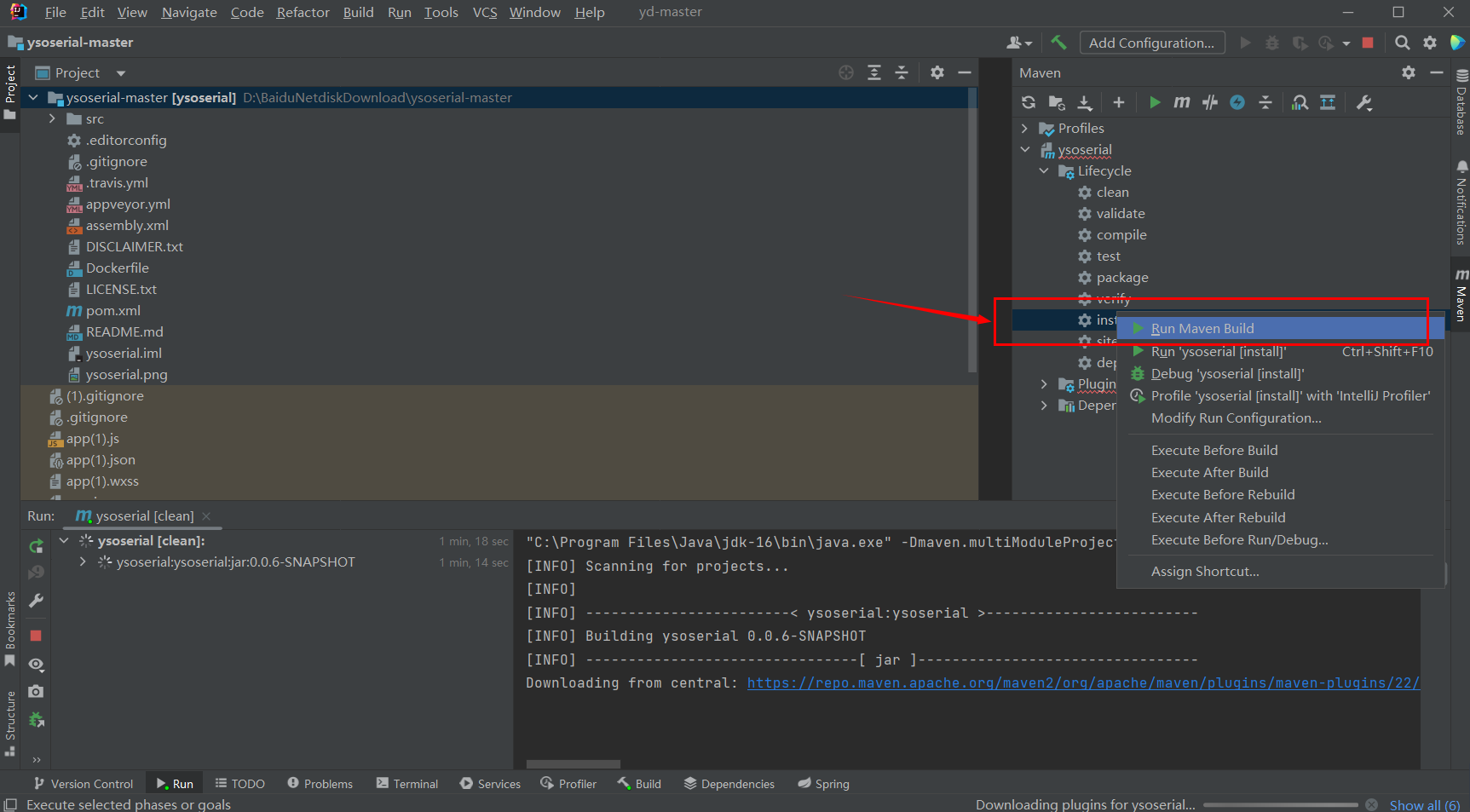Screen dimensions: 1470x812
Task: Click the Project tree vertical scrollbar
Action: pos(972,230)
